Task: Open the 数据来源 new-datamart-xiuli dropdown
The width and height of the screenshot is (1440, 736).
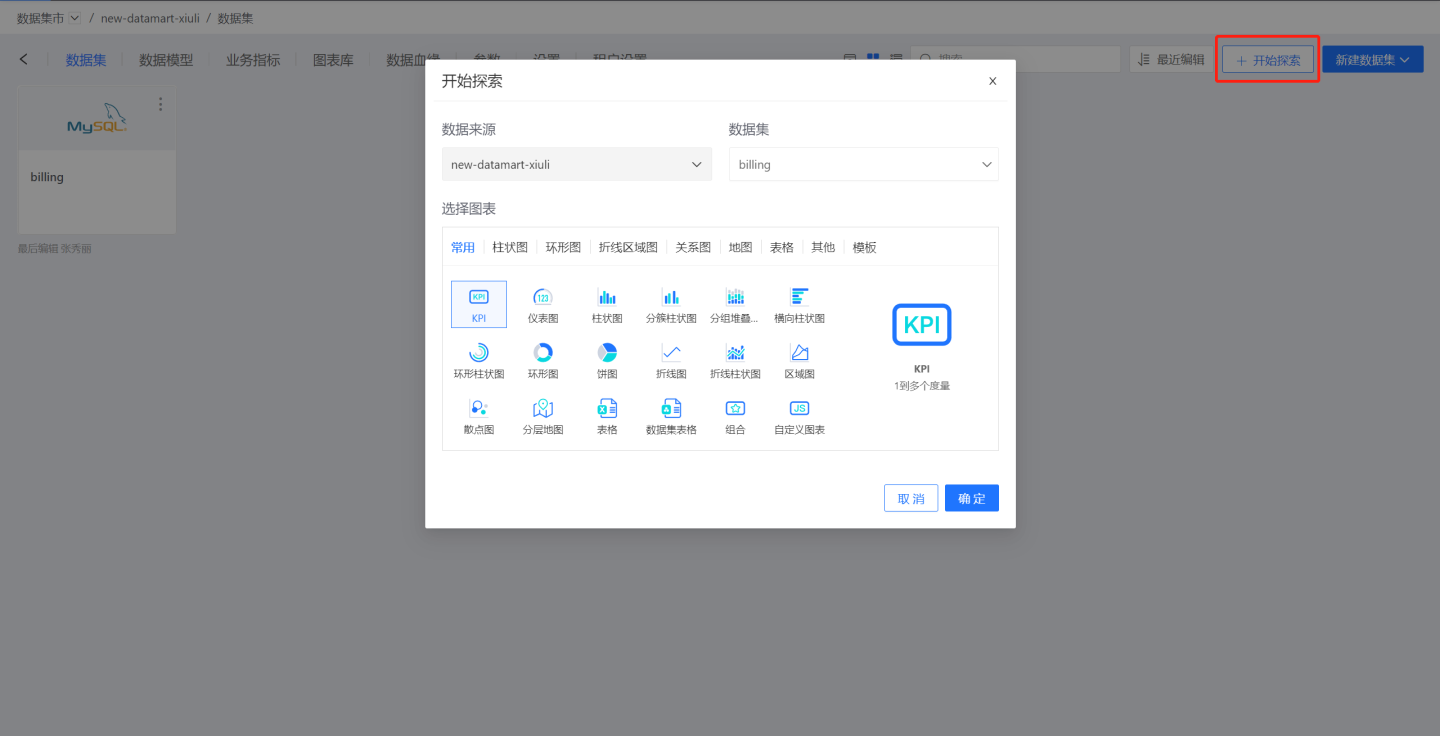Action: 577,165
